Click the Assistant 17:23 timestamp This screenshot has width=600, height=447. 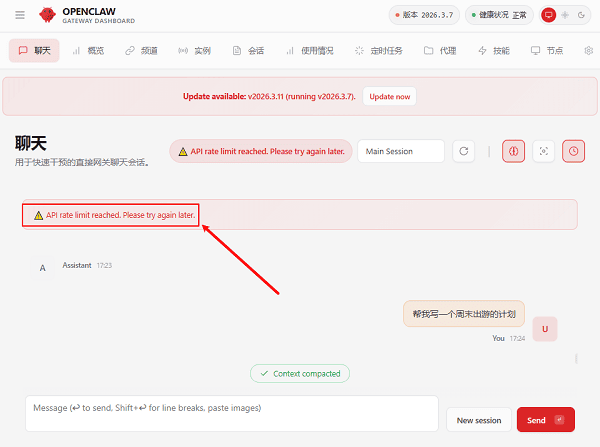tap(104, 265)
